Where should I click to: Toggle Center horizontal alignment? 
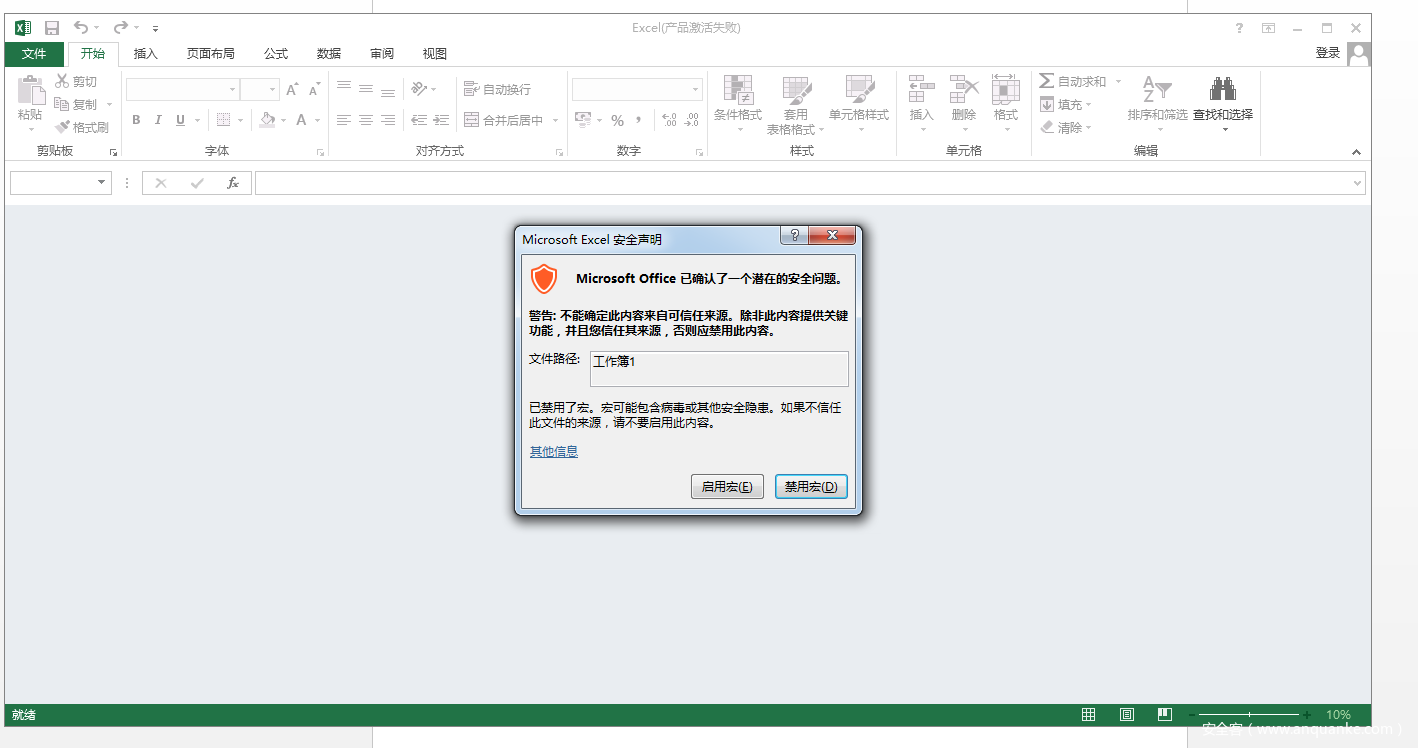pyautogui.click(x=366, y=120)
